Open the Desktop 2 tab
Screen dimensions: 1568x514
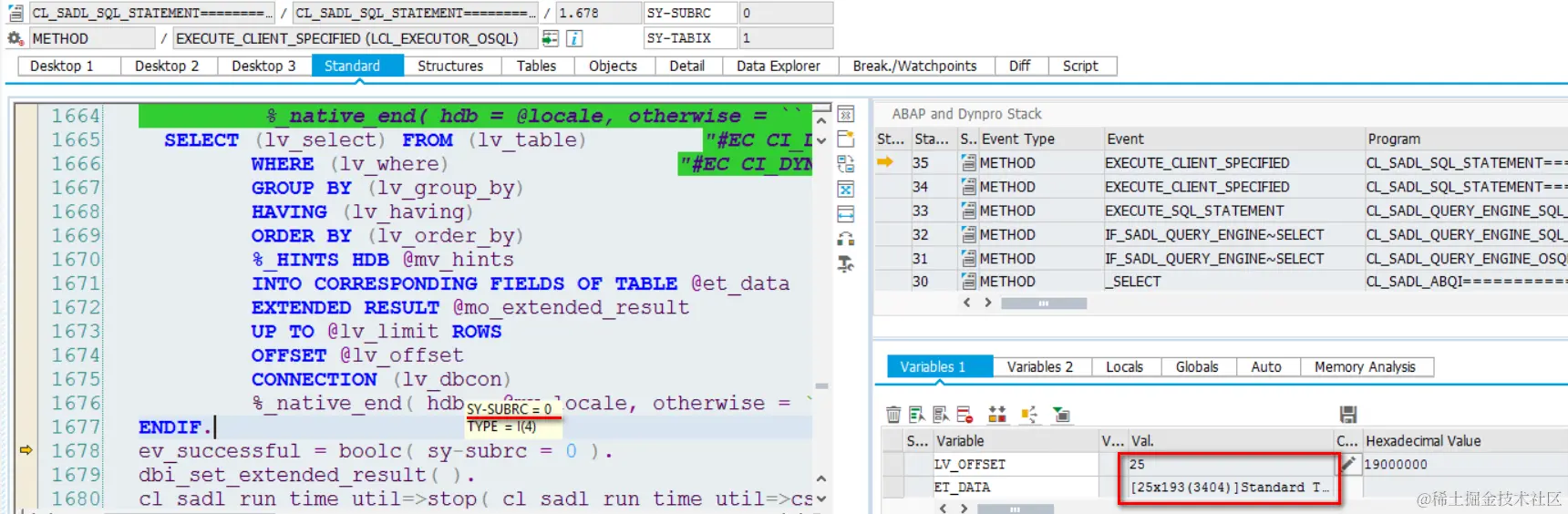(167, 66)
